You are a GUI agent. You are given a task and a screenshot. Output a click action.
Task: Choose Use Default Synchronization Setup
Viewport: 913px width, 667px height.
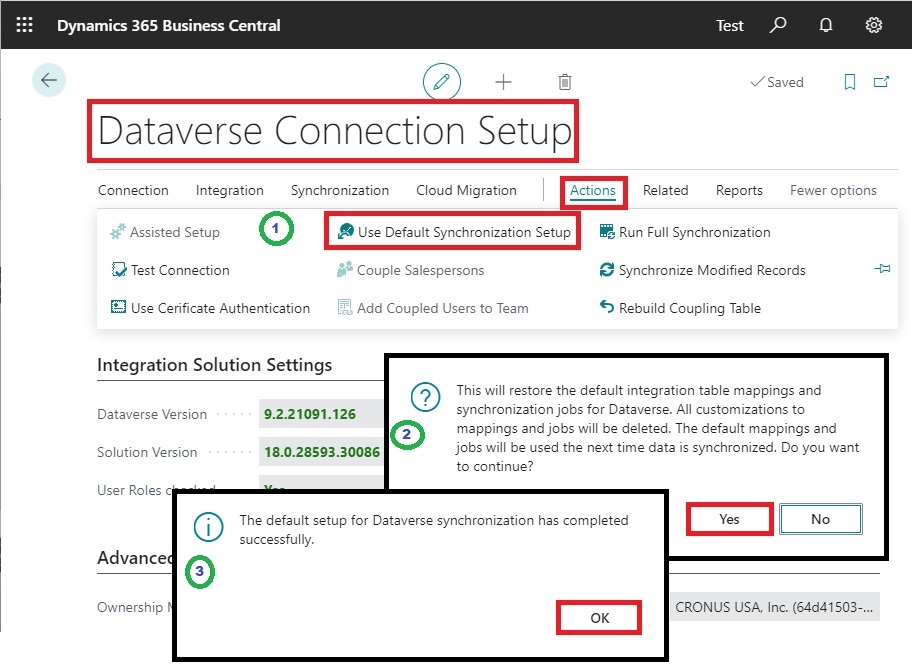454,232
